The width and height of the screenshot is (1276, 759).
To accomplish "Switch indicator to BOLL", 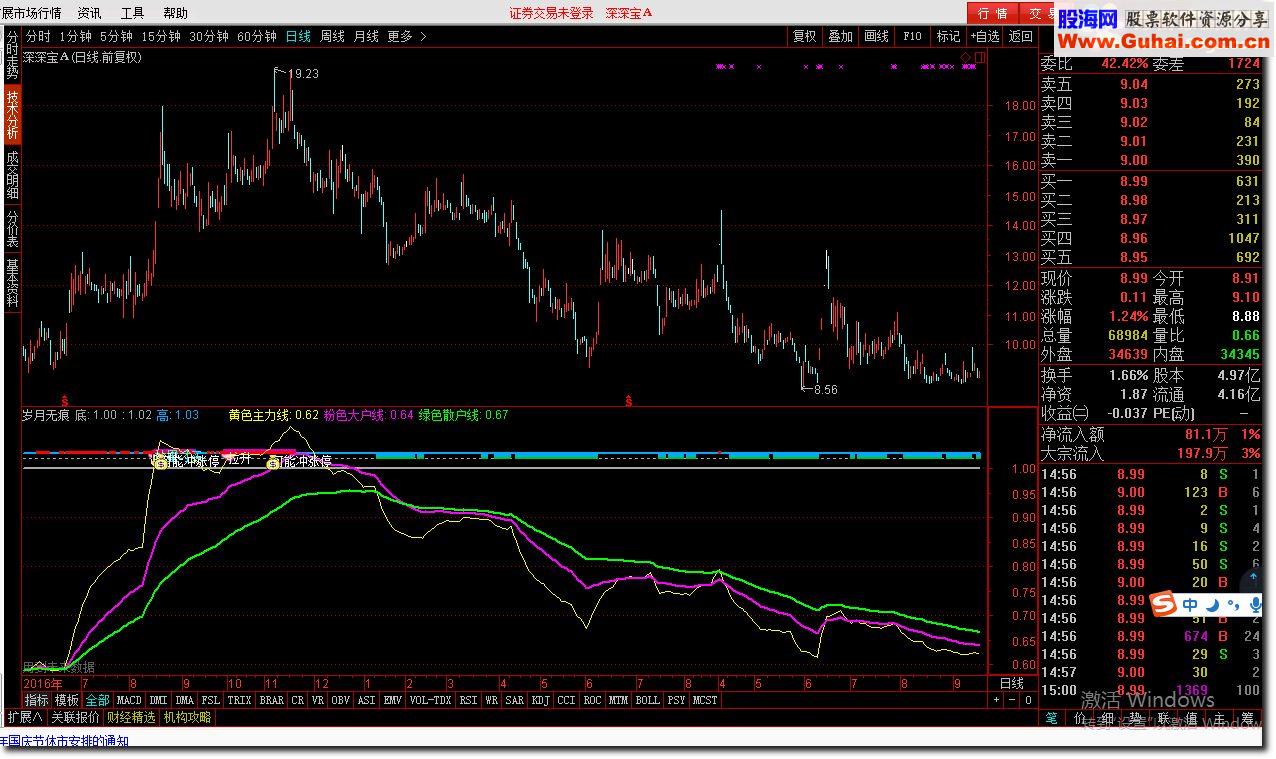I will pyautogui.click(x=647, y=700).
